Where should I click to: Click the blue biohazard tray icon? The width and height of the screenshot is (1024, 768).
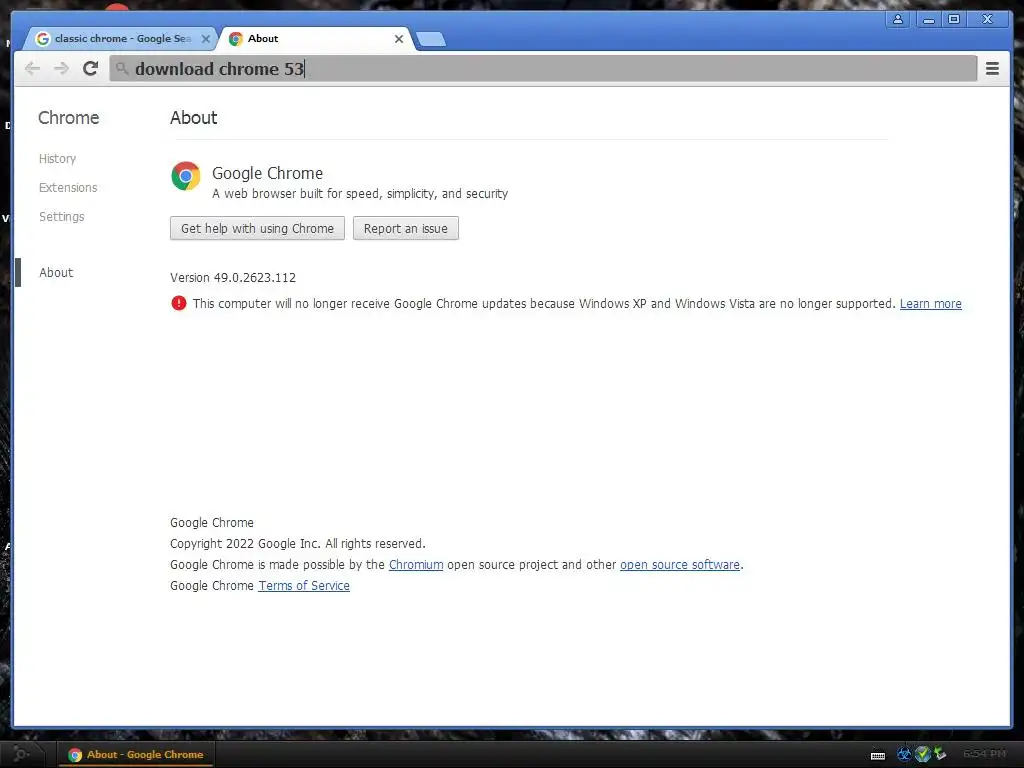pyautogui.click(x=904, y=754)
